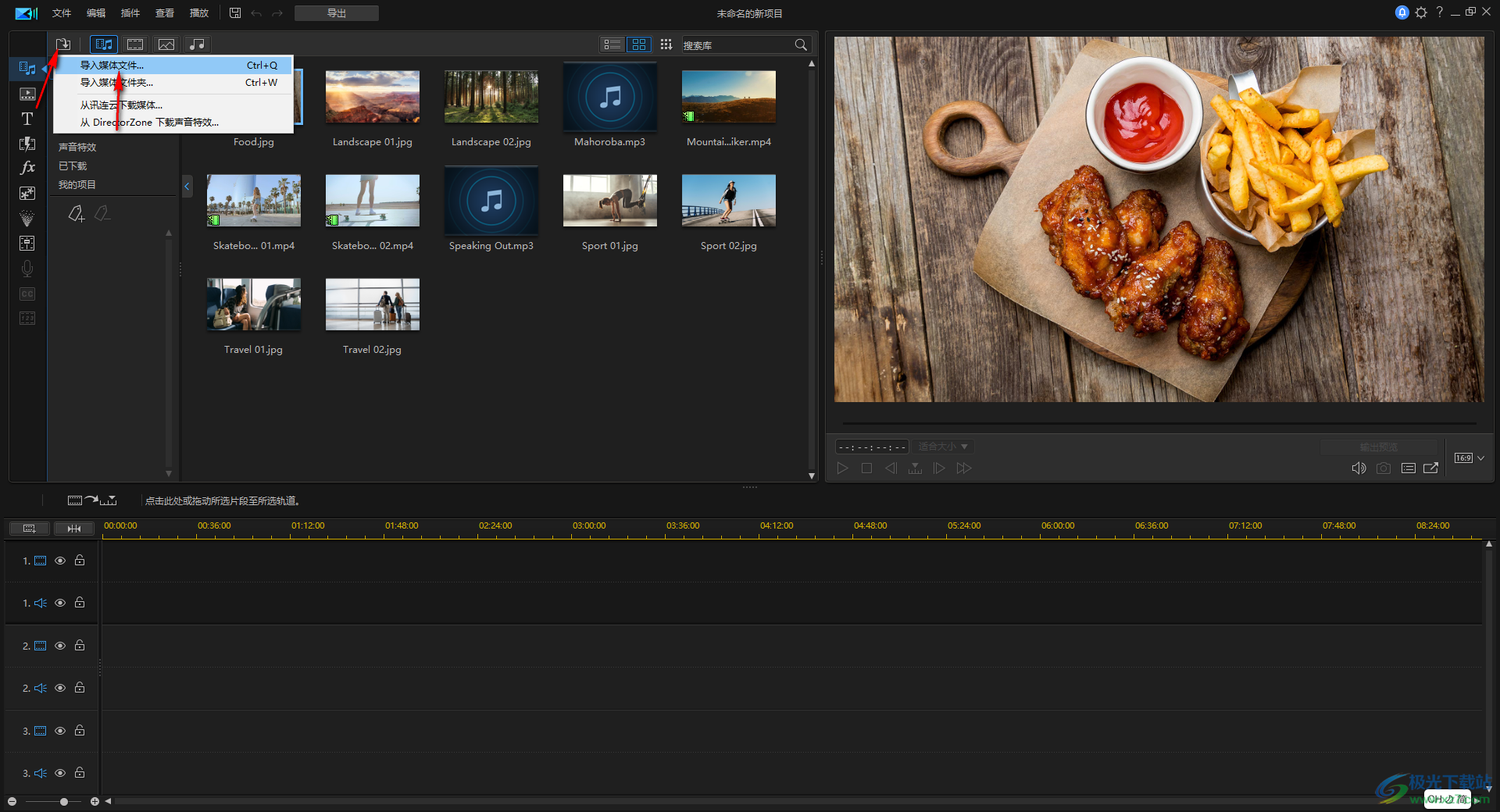This screenshot has height=812, width=1500.
Task: Take a snapshot with camera icon
Action: [1384, 468]
